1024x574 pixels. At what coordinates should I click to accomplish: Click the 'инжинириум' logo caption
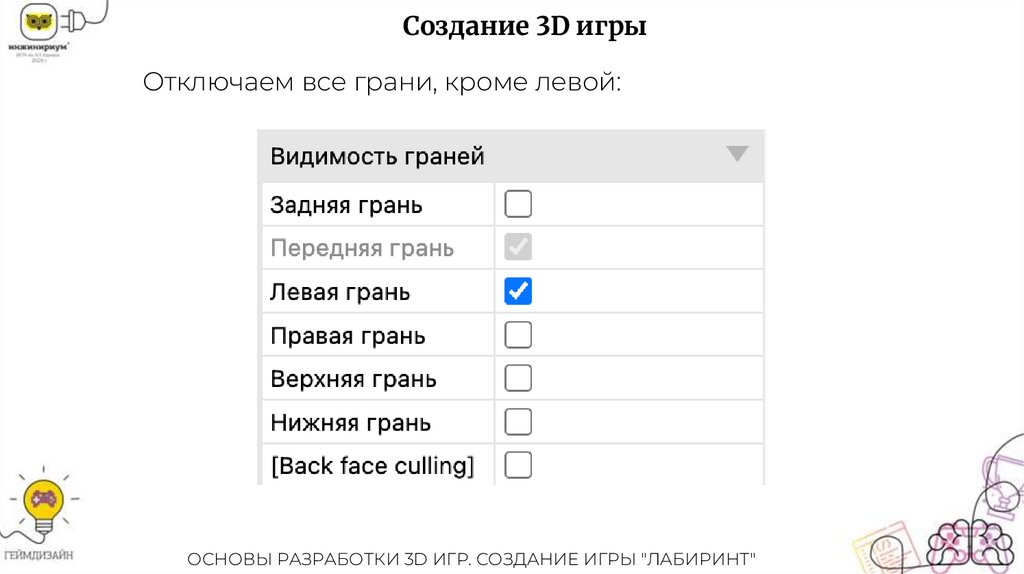point(39,45)
